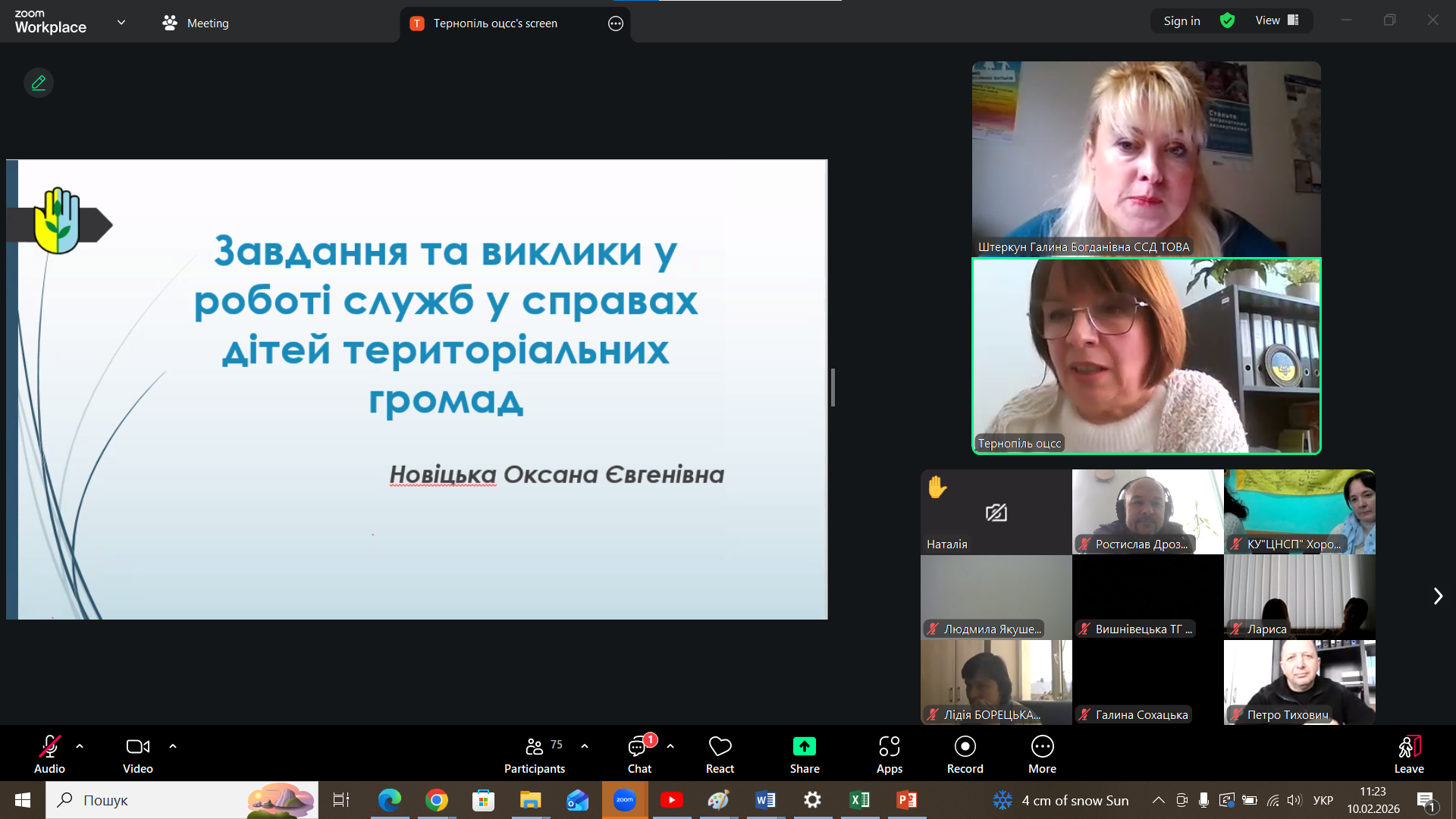Click the encryption shield icon
This screenshot has height=819, width=1456.
tap(1227, 20)
